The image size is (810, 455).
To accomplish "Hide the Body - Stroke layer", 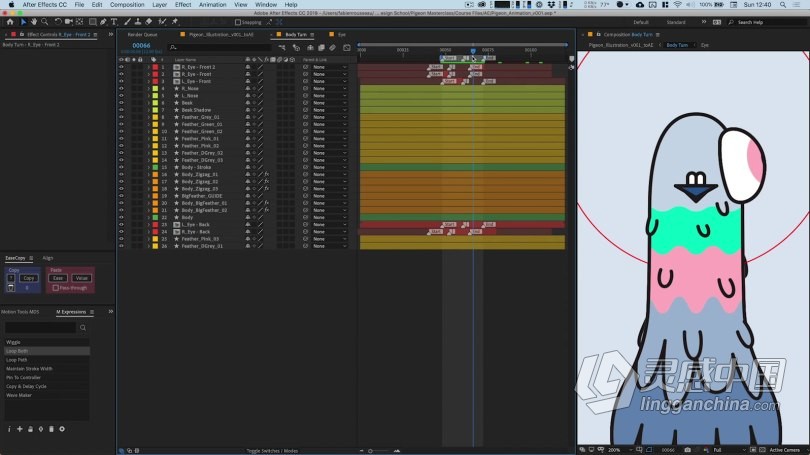I will 121,167.
